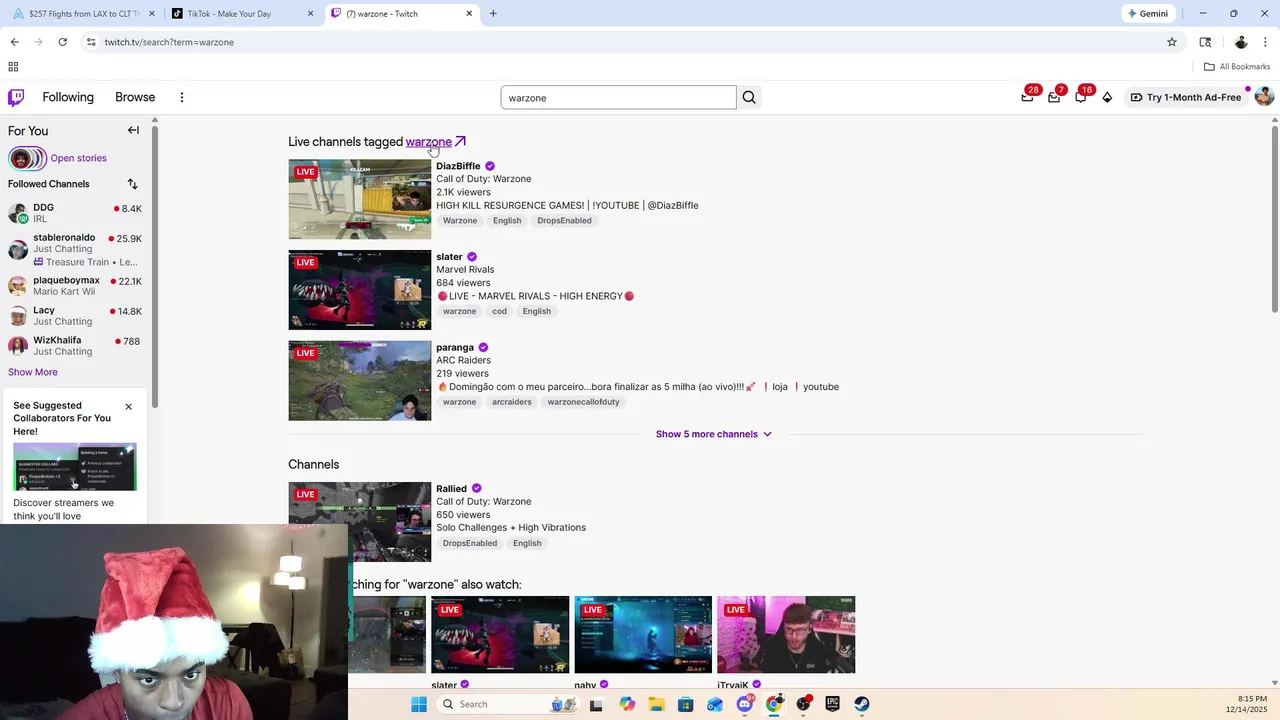Viewport: 1280px width, 720px height.
Task: Open the Browse page
Action: [x=135, y=97]
